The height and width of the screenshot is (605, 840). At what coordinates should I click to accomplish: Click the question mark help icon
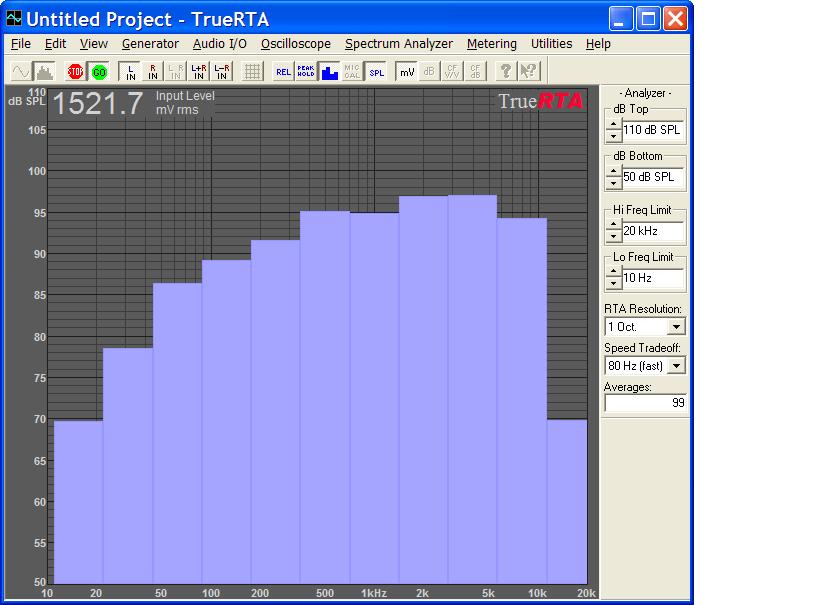pos(505,71)
